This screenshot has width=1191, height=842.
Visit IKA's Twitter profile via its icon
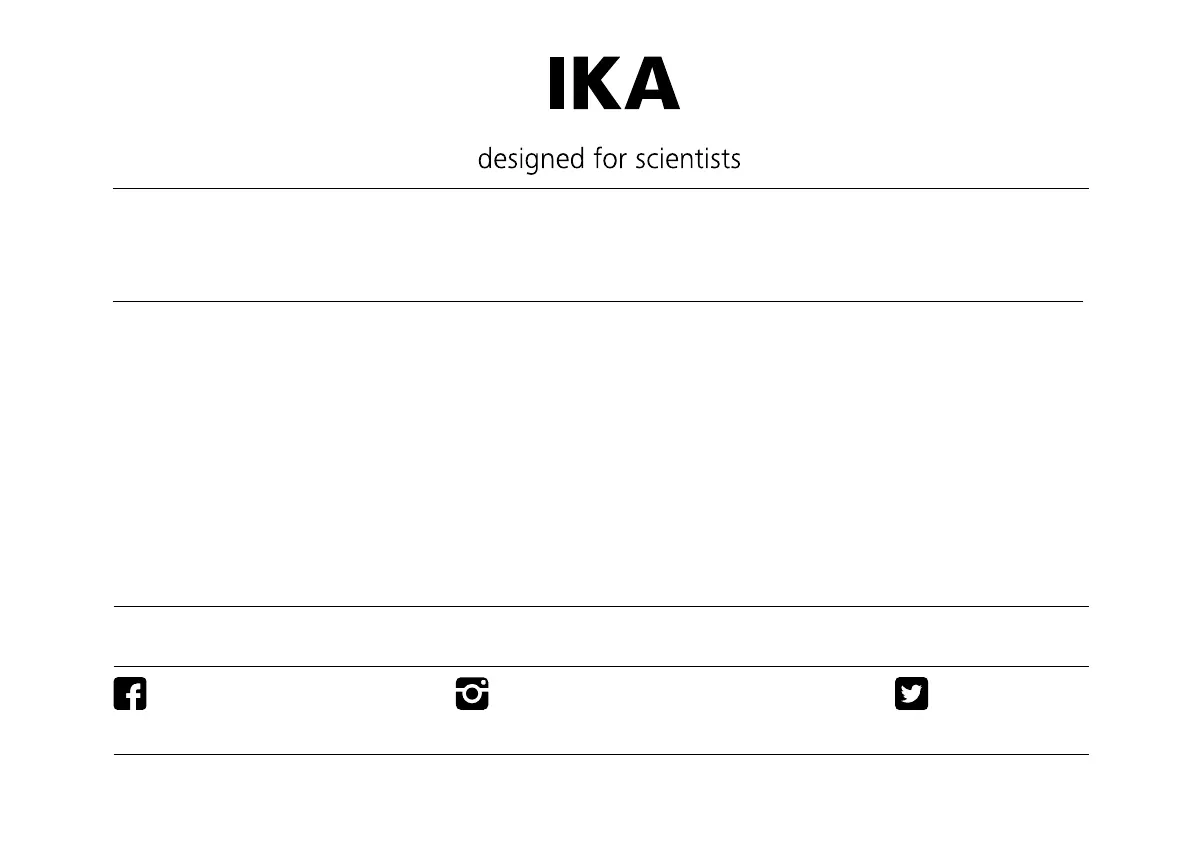[911, 693]
